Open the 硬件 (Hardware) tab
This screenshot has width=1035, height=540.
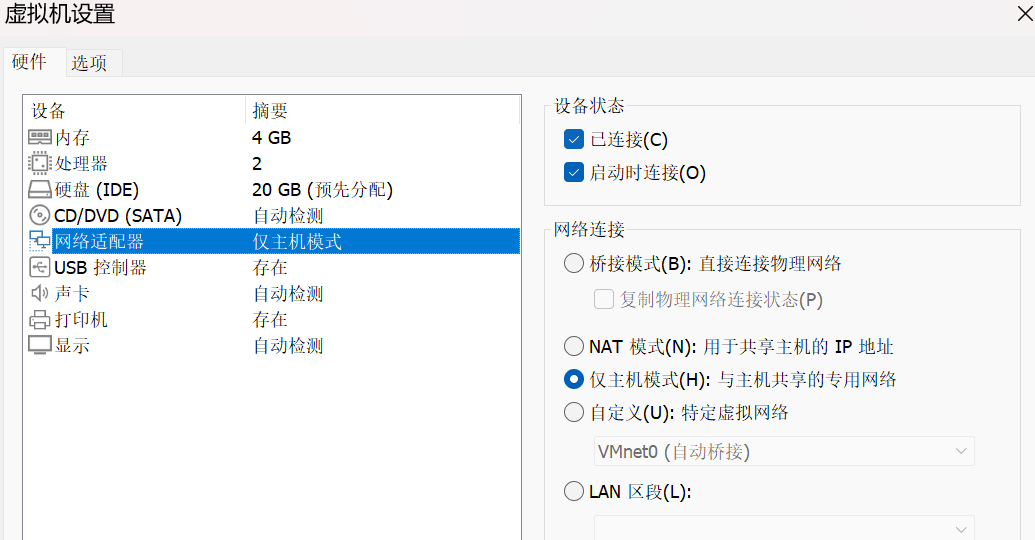[x=30, y=62]
